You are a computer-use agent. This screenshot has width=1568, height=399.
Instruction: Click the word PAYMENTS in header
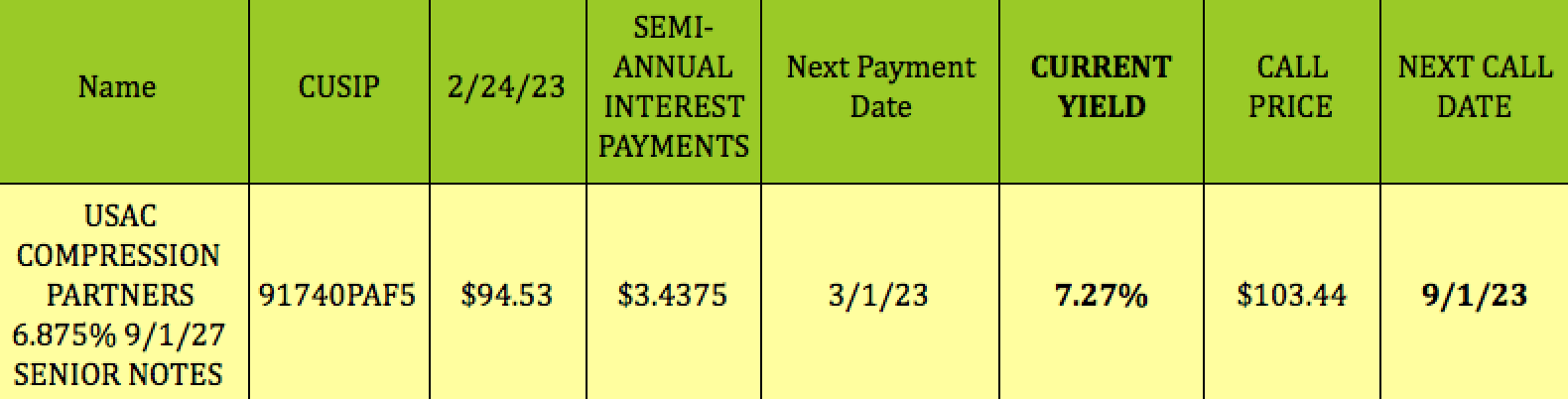[x=674, y=147]
